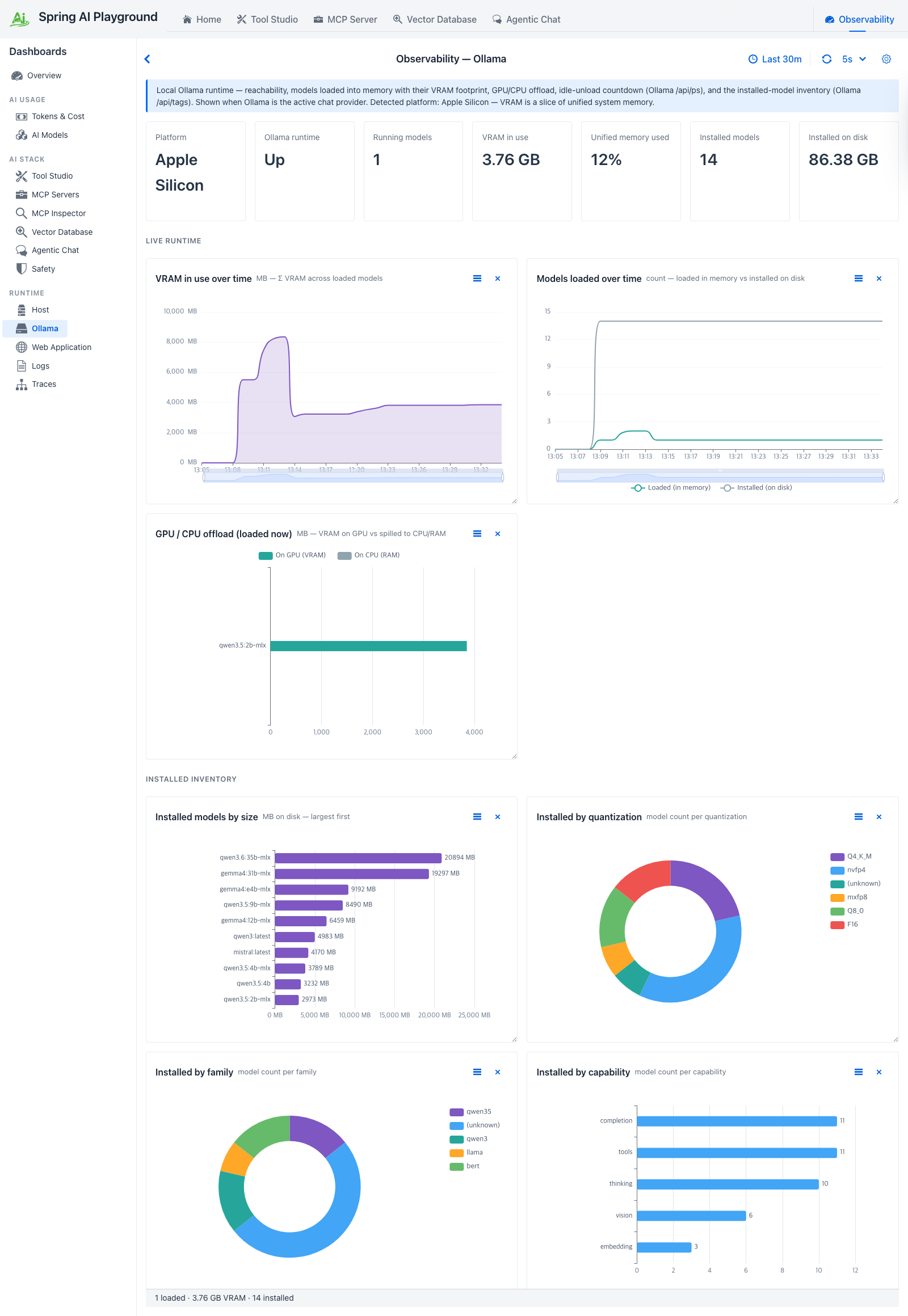Viewport: 908px width, 1316px height.
Task: Click the qwen3.6:35b-mlx size bar
Action: 359,858
